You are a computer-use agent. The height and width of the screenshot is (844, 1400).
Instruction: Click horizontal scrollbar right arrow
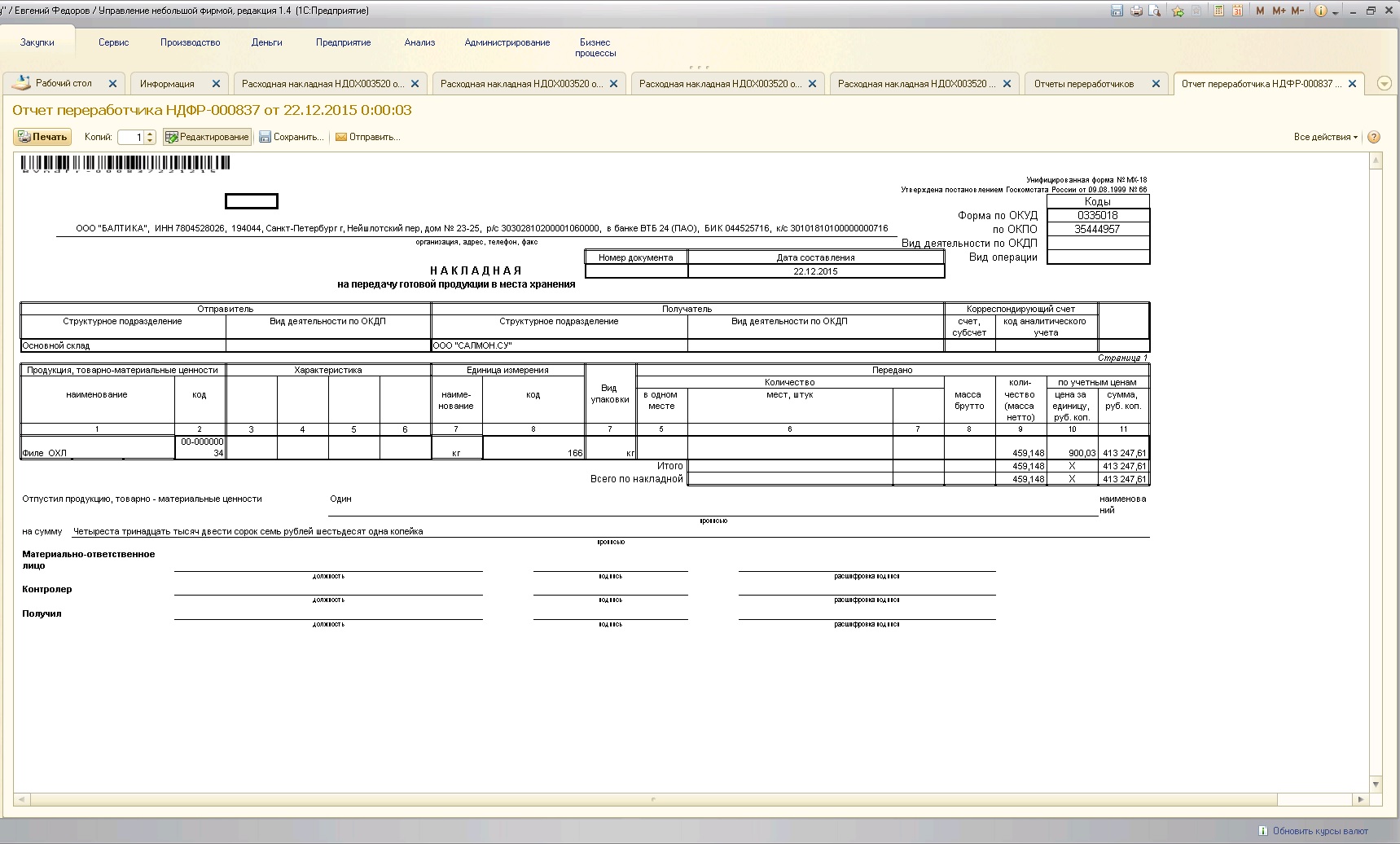(1360, 800)
